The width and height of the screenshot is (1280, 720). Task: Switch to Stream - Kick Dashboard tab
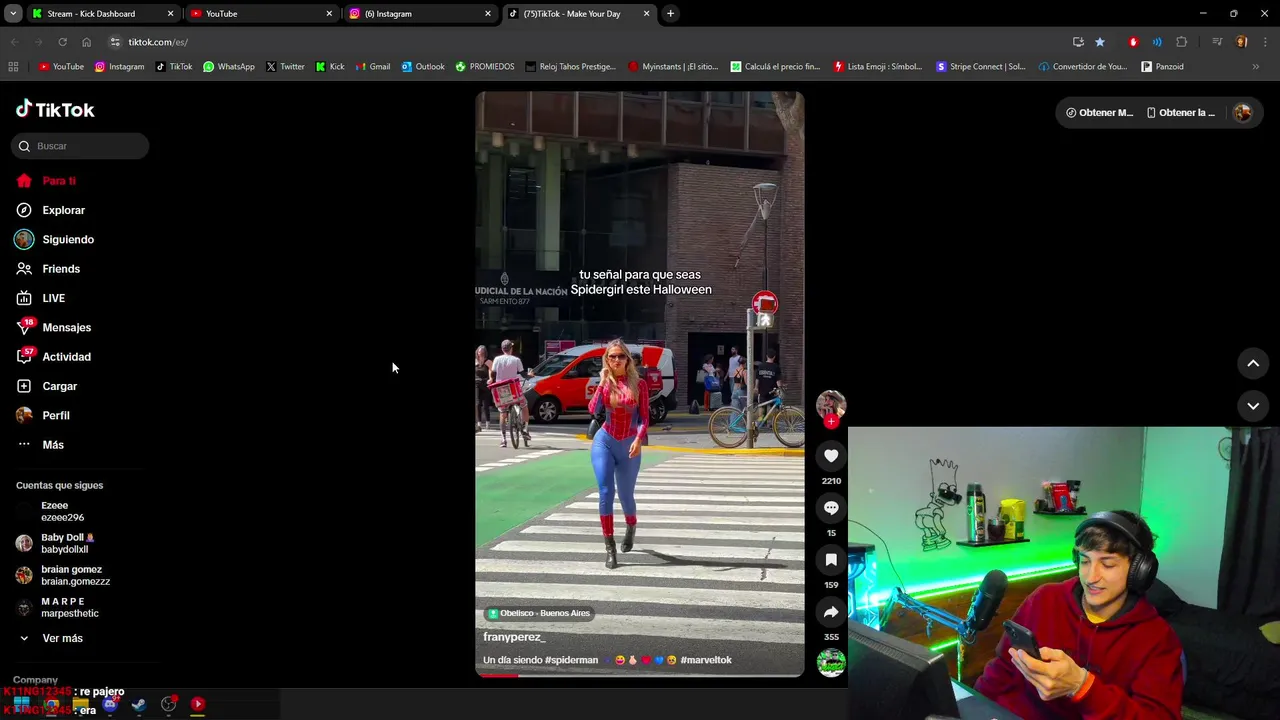click(102, 14)
